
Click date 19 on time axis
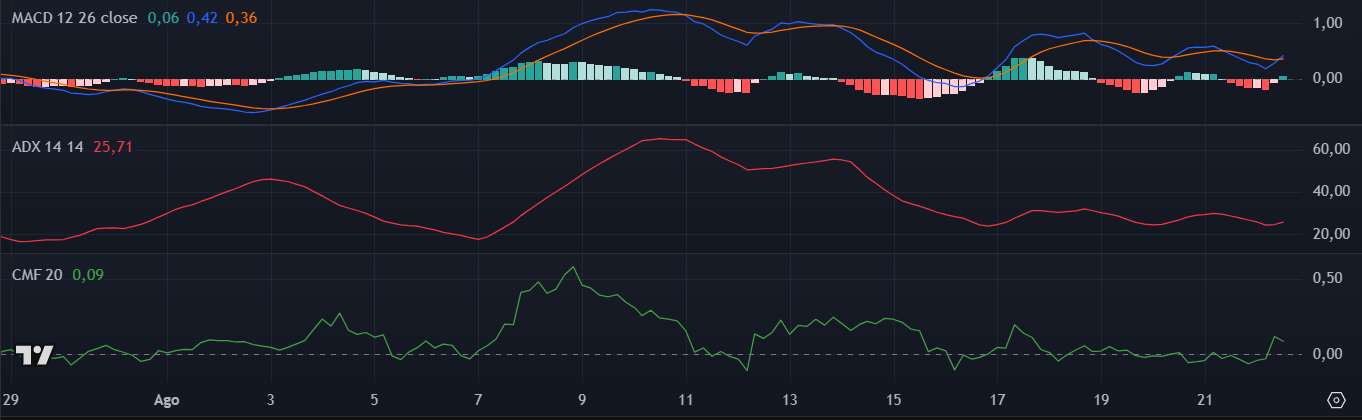(1102, 400)
